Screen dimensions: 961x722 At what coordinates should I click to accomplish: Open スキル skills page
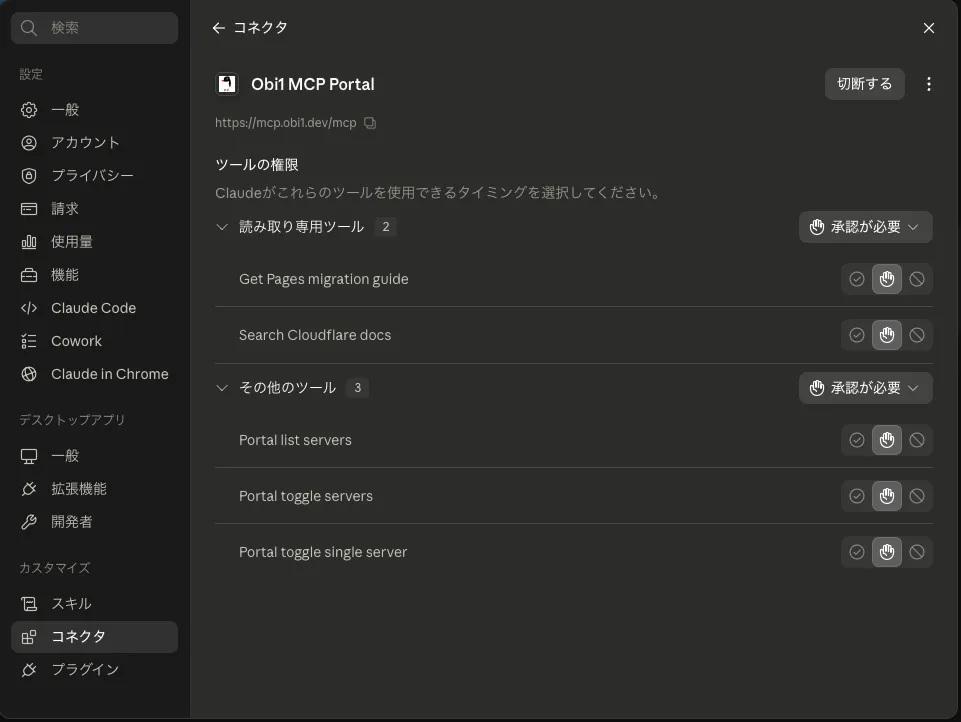click(94, 604)
